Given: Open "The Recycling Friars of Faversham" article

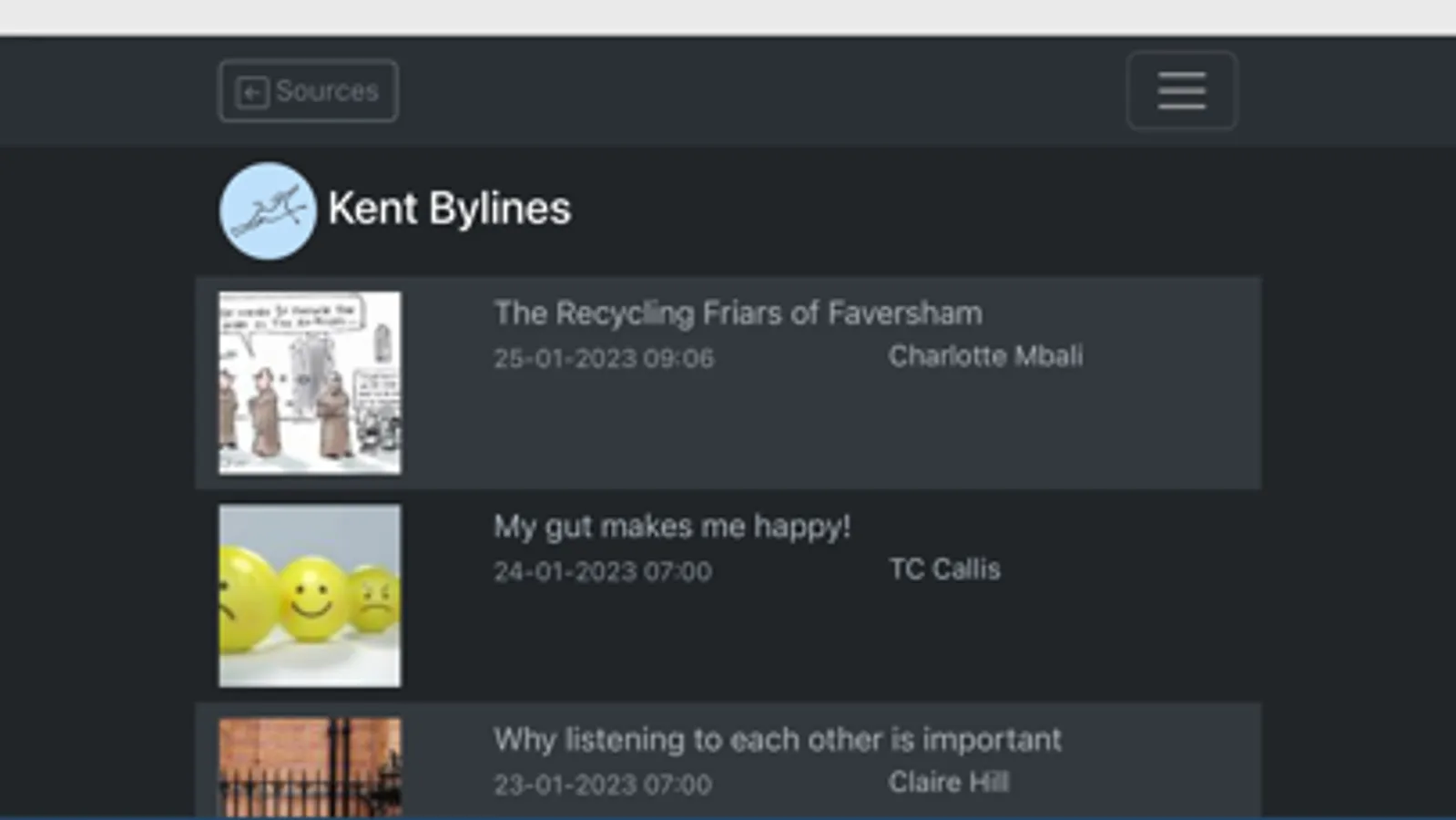Looking at the screenshot, I should point(738,313).
